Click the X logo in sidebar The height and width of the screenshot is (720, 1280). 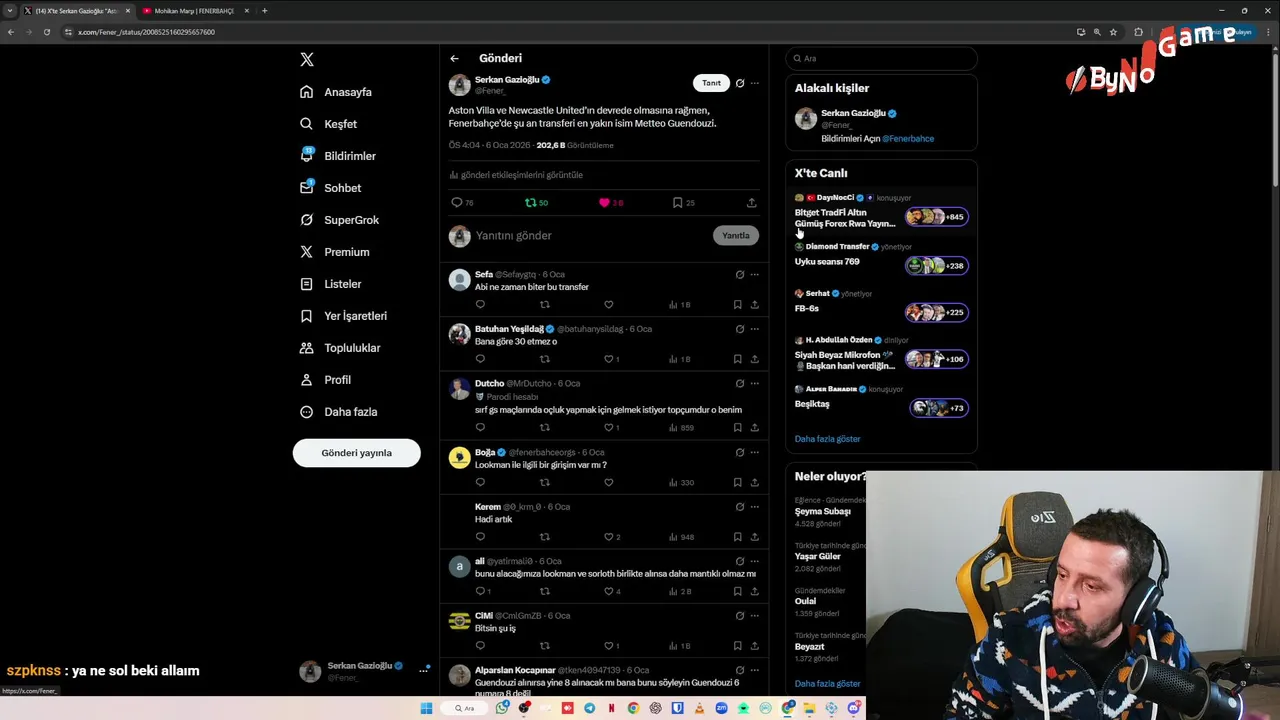tap(307, 60)
